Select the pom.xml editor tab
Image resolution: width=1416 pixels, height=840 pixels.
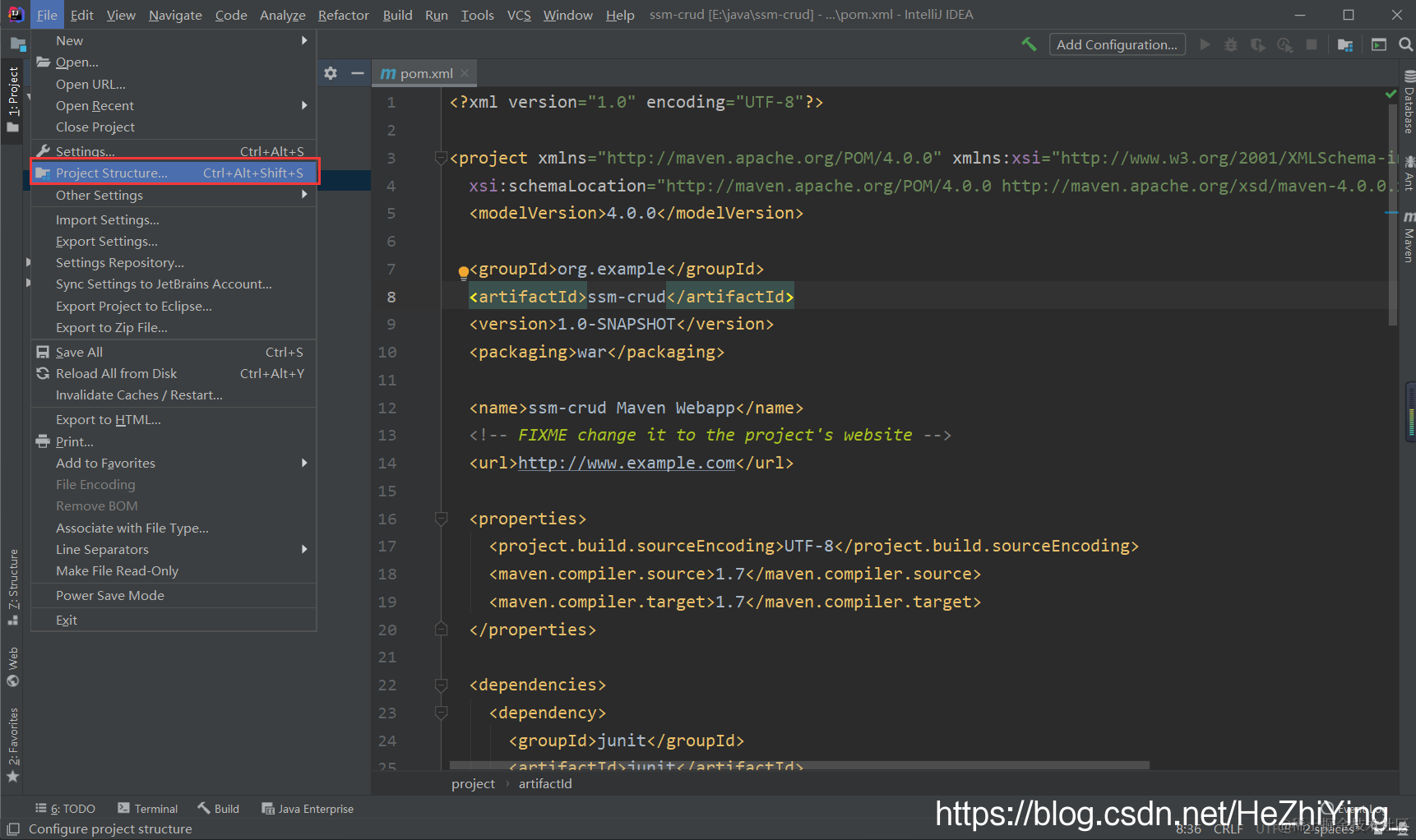tap(424, 73)
